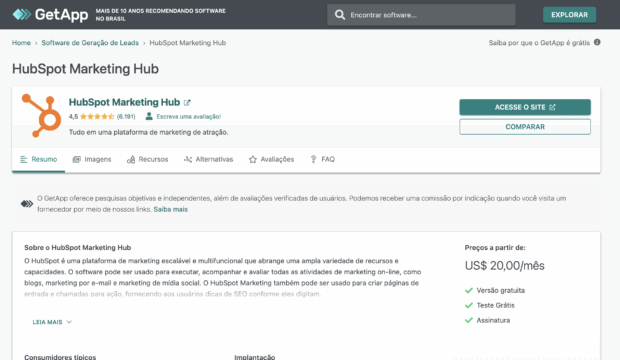620x360 pixels.
Task: Click GetApp arrows icon in disclosure notice
Action: 27,204
